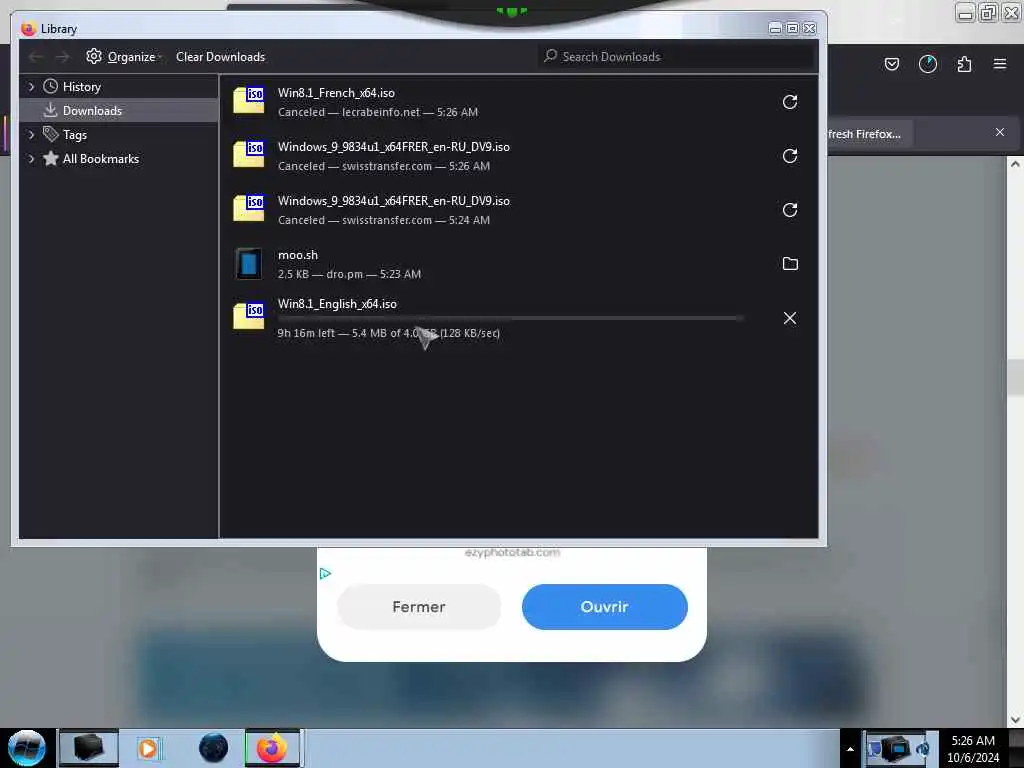The height and width of the screenshot is (768, 1024).
Task: Click the moo.sh file icon
Action: coord(249,263)
